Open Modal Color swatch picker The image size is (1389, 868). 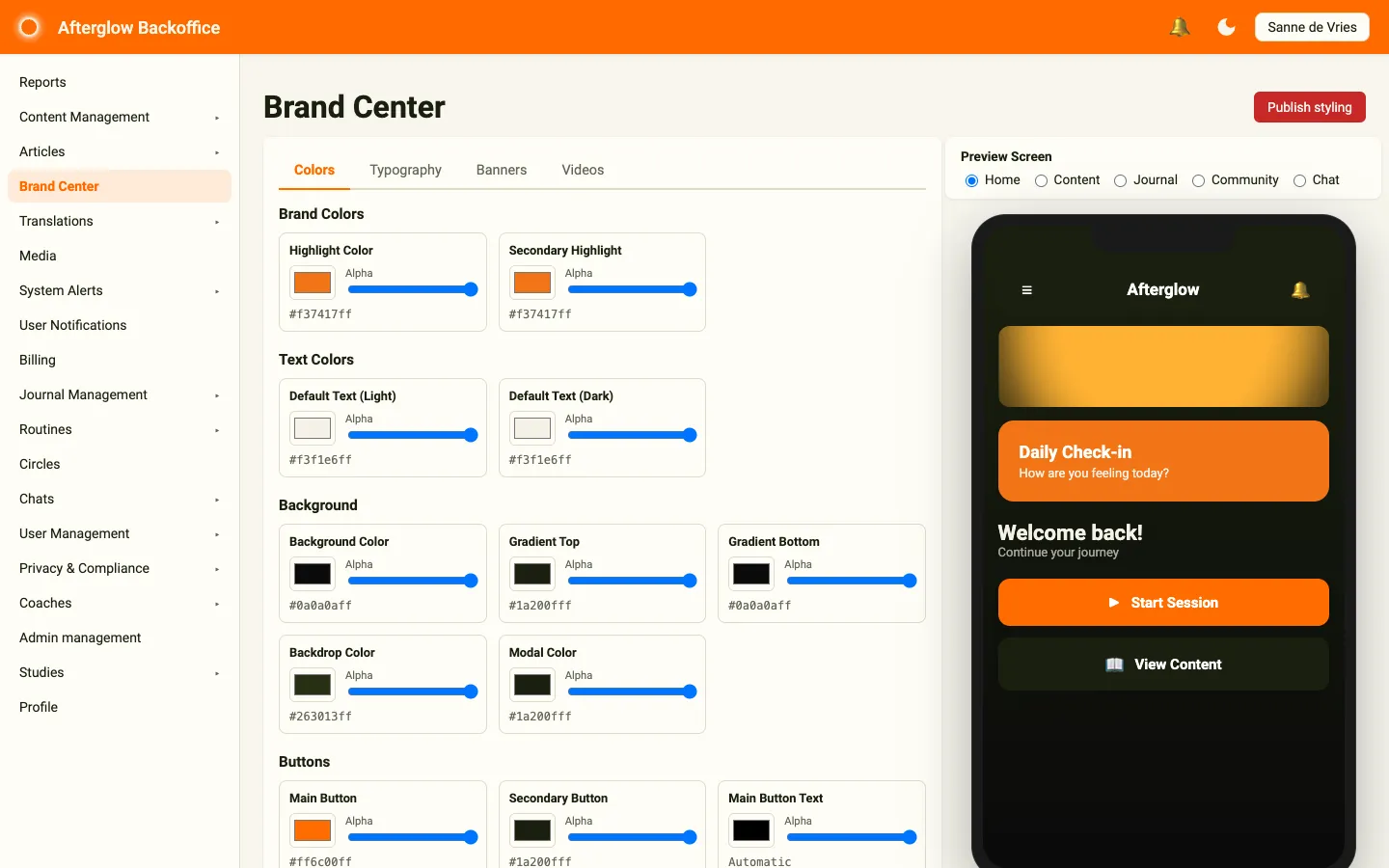pyautogui.click(x=532, y=685)
